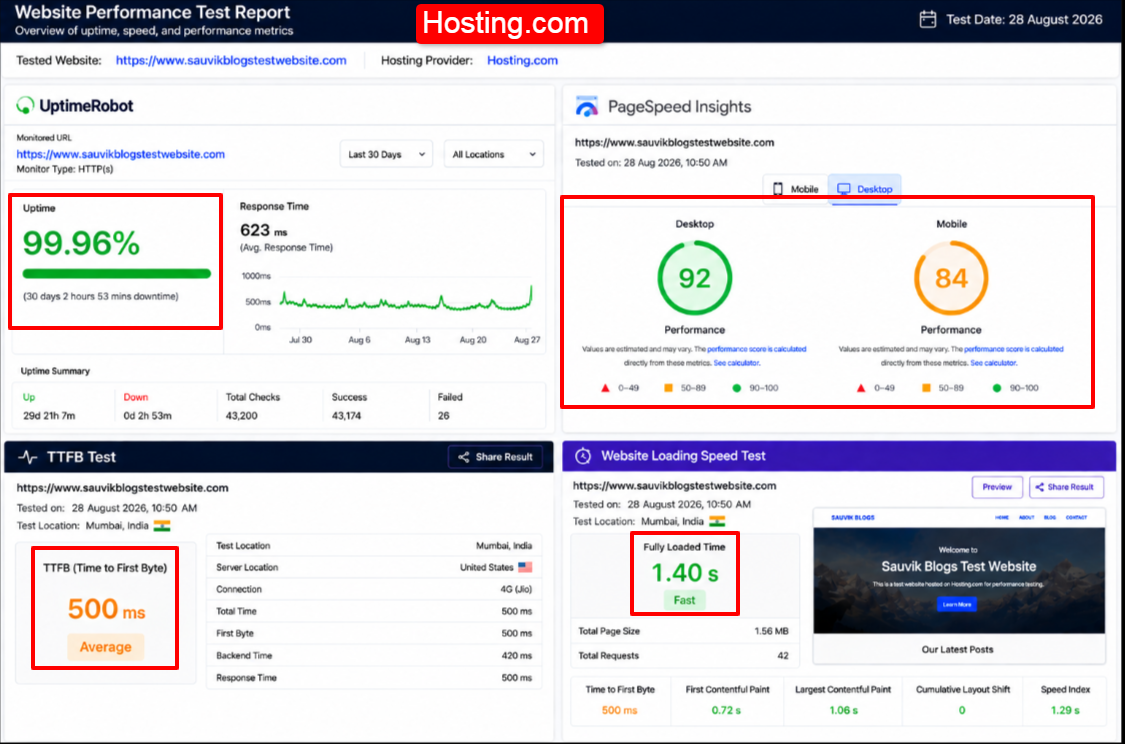Click the Desktop 92 performance score gauge
The width and height of the screenshot is (1125, 744).
695,278
